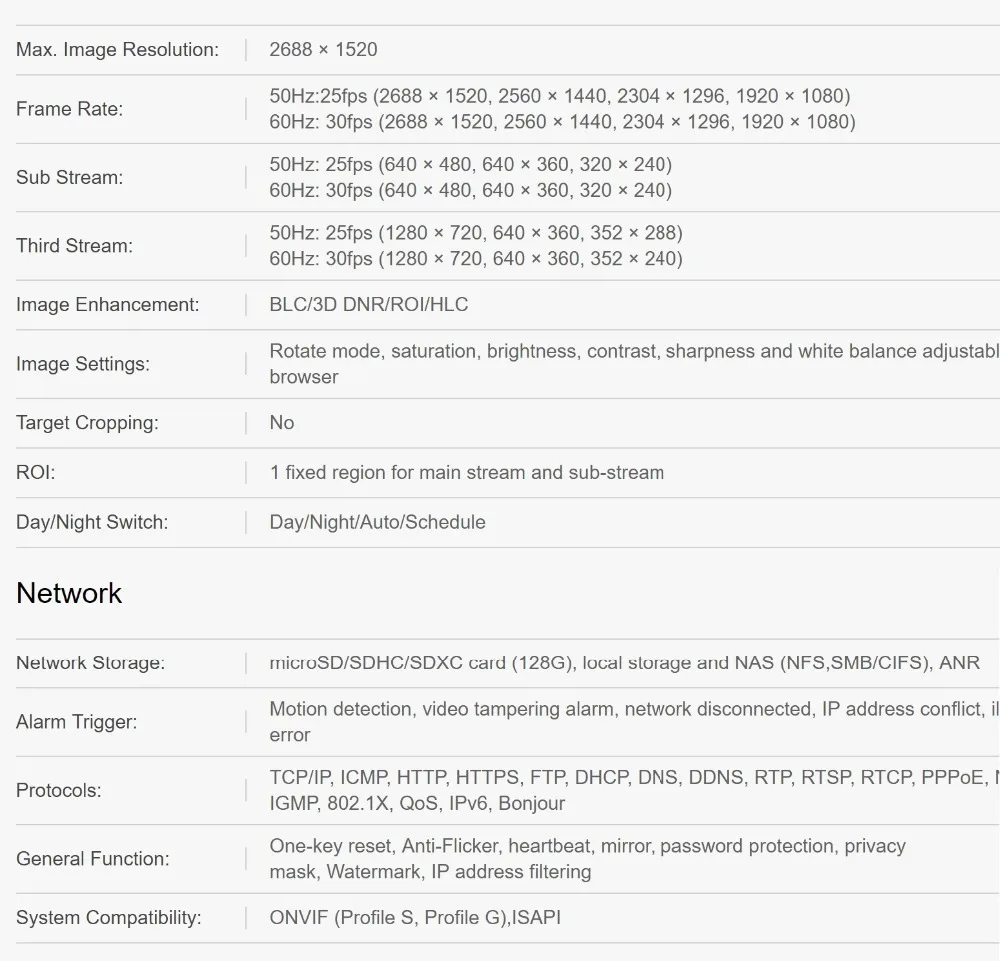Screen dimensions: 1000x961
Task: Click the Protocols label
Action: (59, 791)
